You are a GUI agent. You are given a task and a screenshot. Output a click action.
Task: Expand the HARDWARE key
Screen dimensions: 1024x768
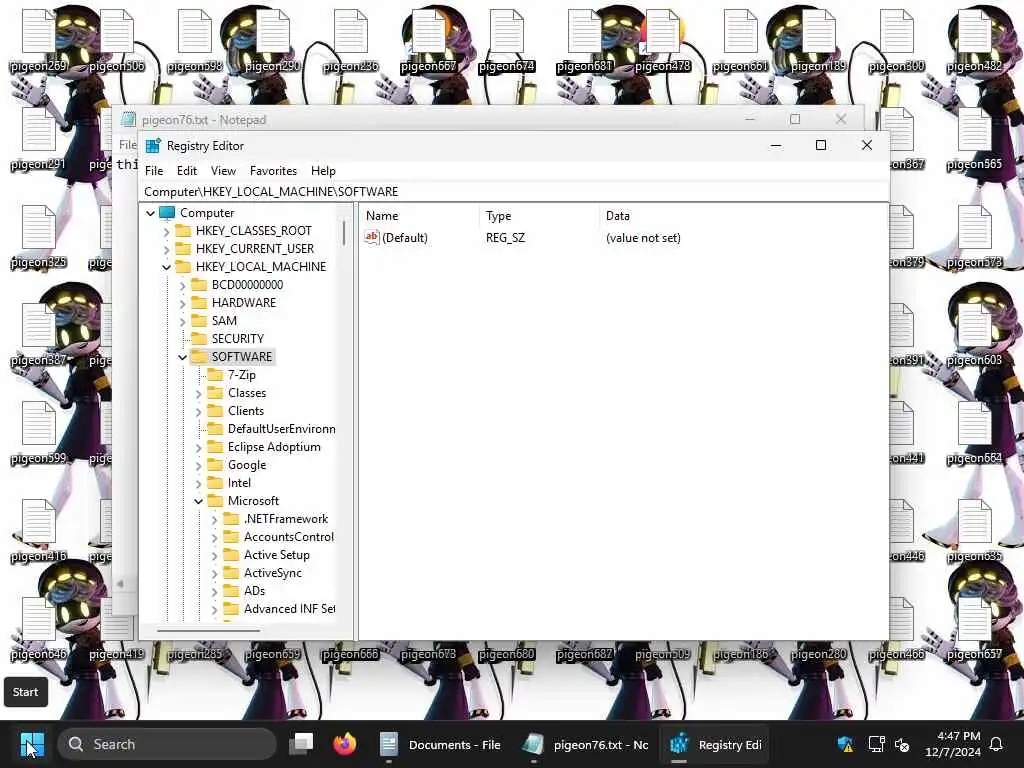pos(183,303)
